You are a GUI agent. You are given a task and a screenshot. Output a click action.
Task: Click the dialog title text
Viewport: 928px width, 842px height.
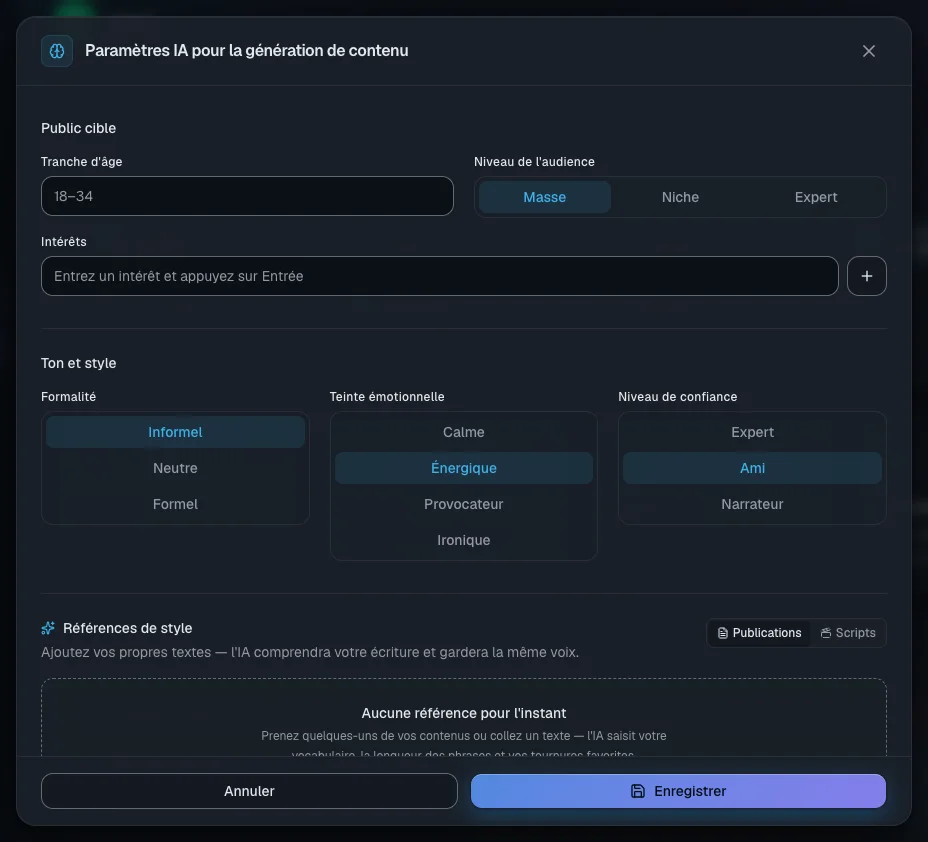point(246,51)
